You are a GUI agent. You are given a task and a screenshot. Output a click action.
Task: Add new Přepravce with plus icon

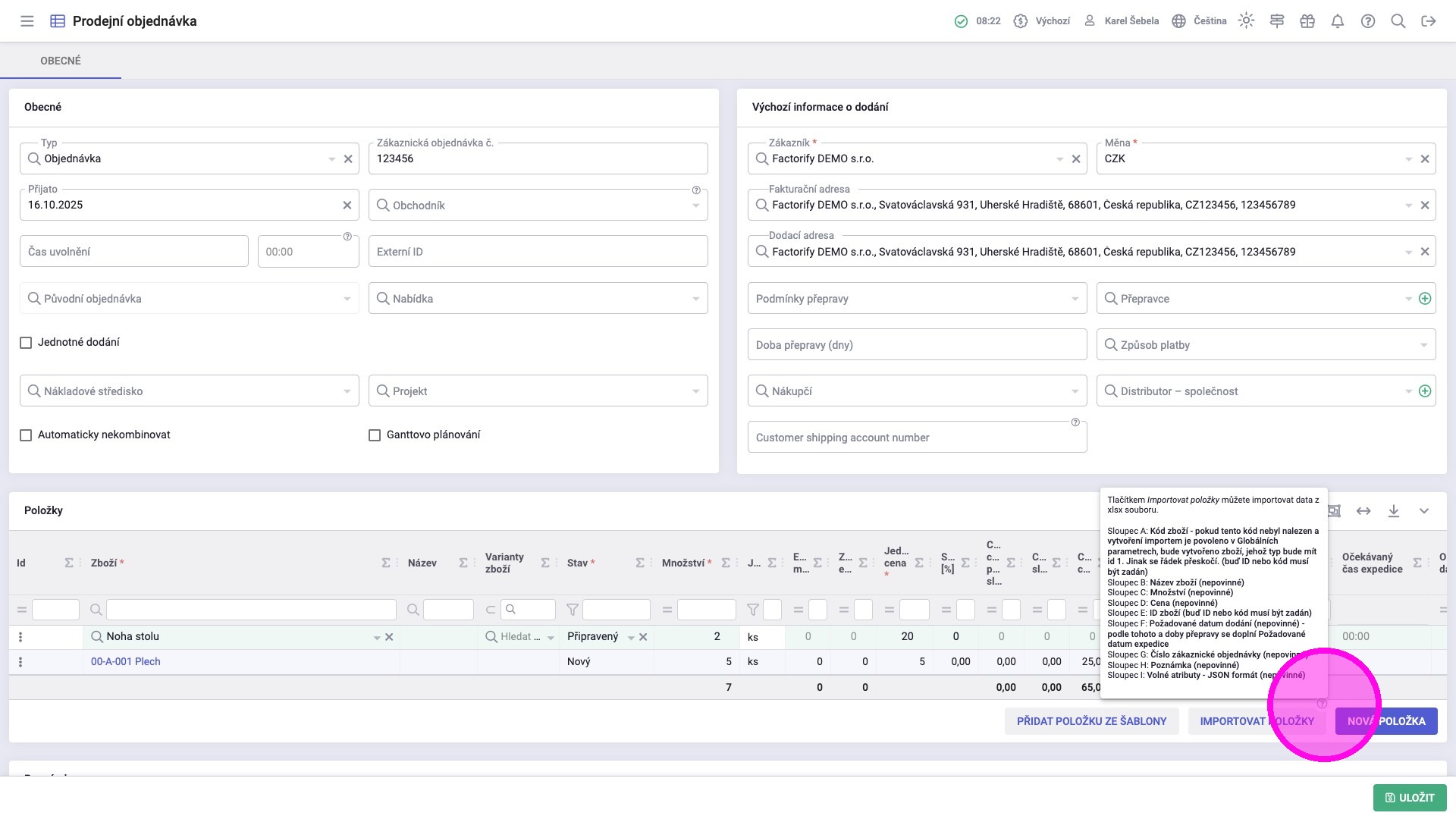[x=1425, y=299]
